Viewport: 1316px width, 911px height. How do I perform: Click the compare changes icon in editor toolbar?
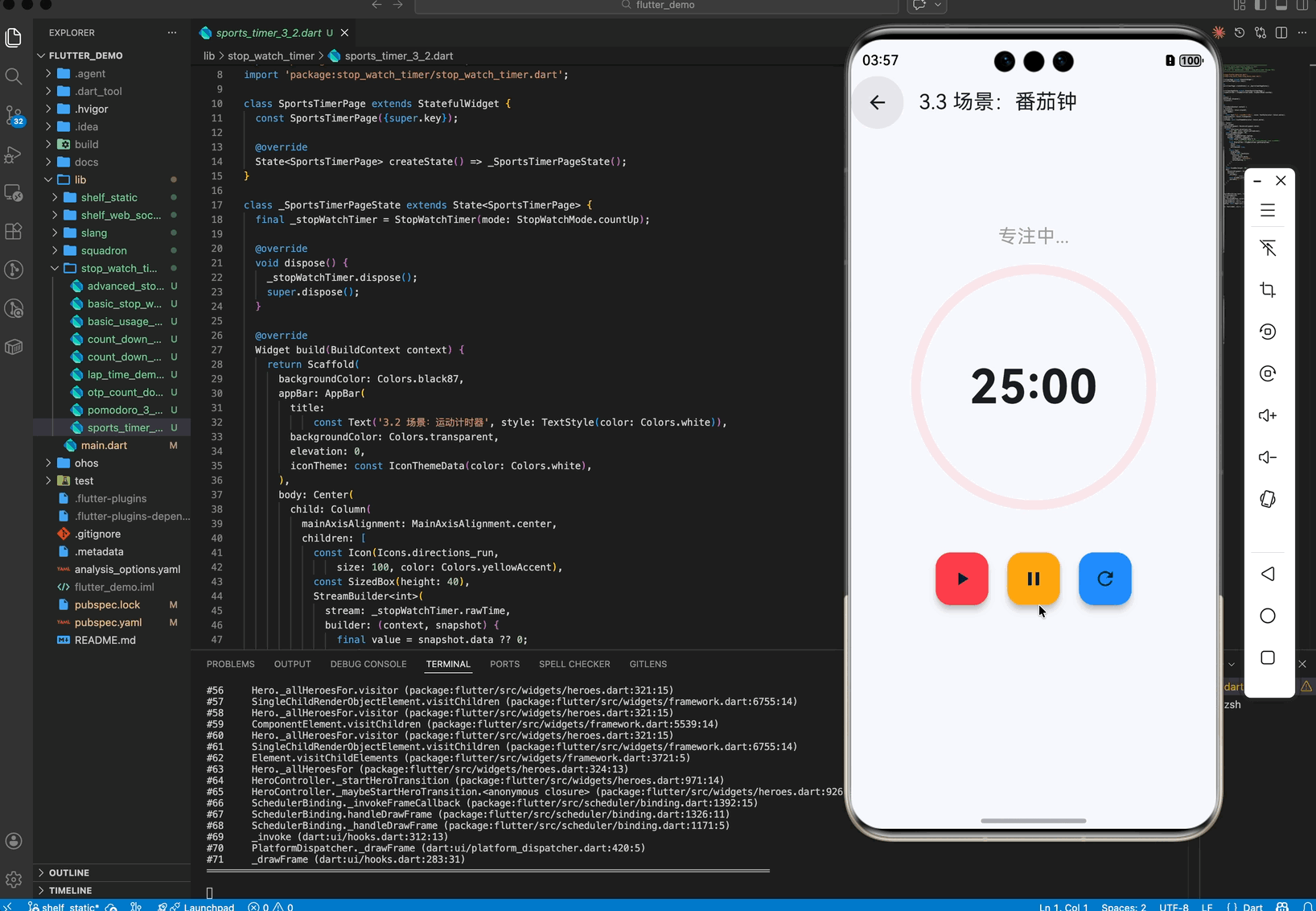1260,33
